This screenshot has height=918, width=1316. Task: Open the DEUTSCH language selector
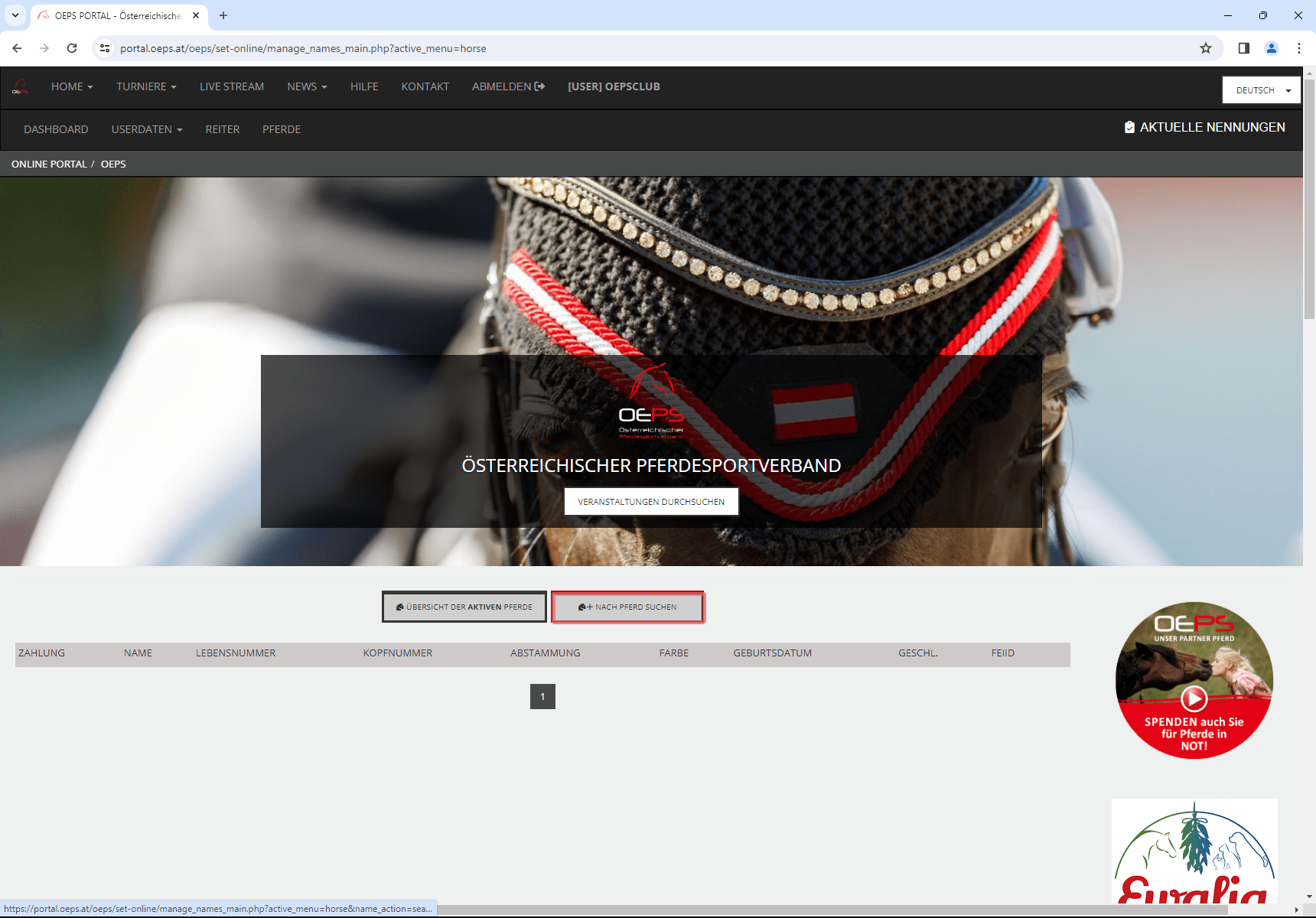(x=1261, y=90)
